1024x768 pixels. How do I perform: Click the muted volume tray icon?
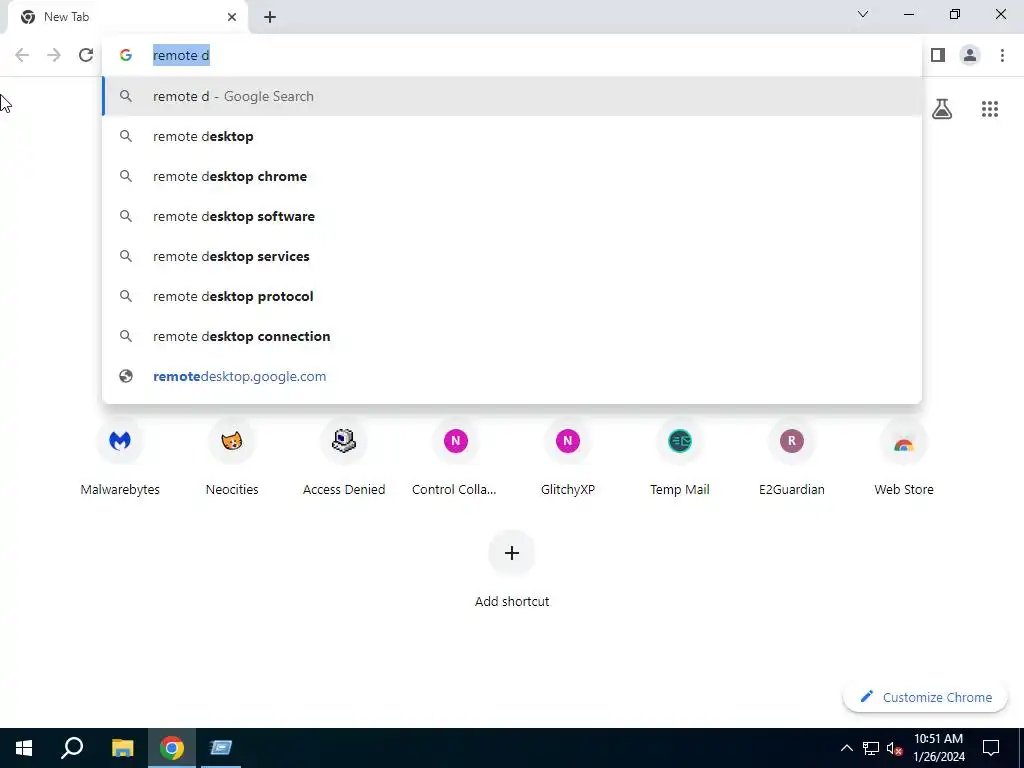(x=894, y=748)
